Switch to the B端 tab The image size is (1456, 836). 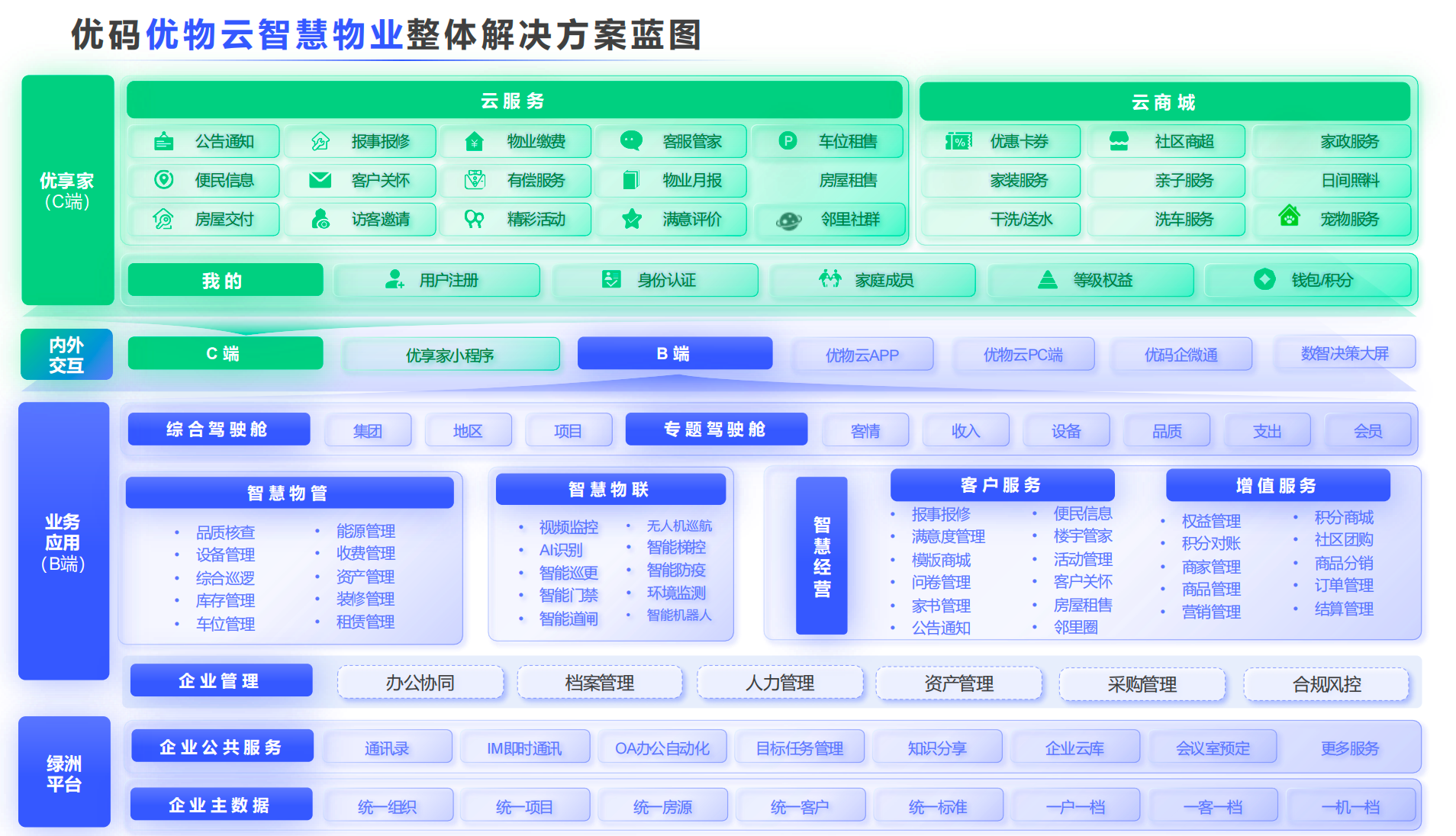pos(675,353)
